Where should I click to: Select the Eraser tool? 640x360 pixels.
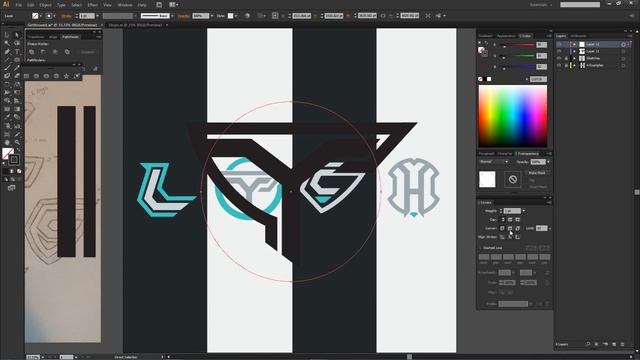17,76
